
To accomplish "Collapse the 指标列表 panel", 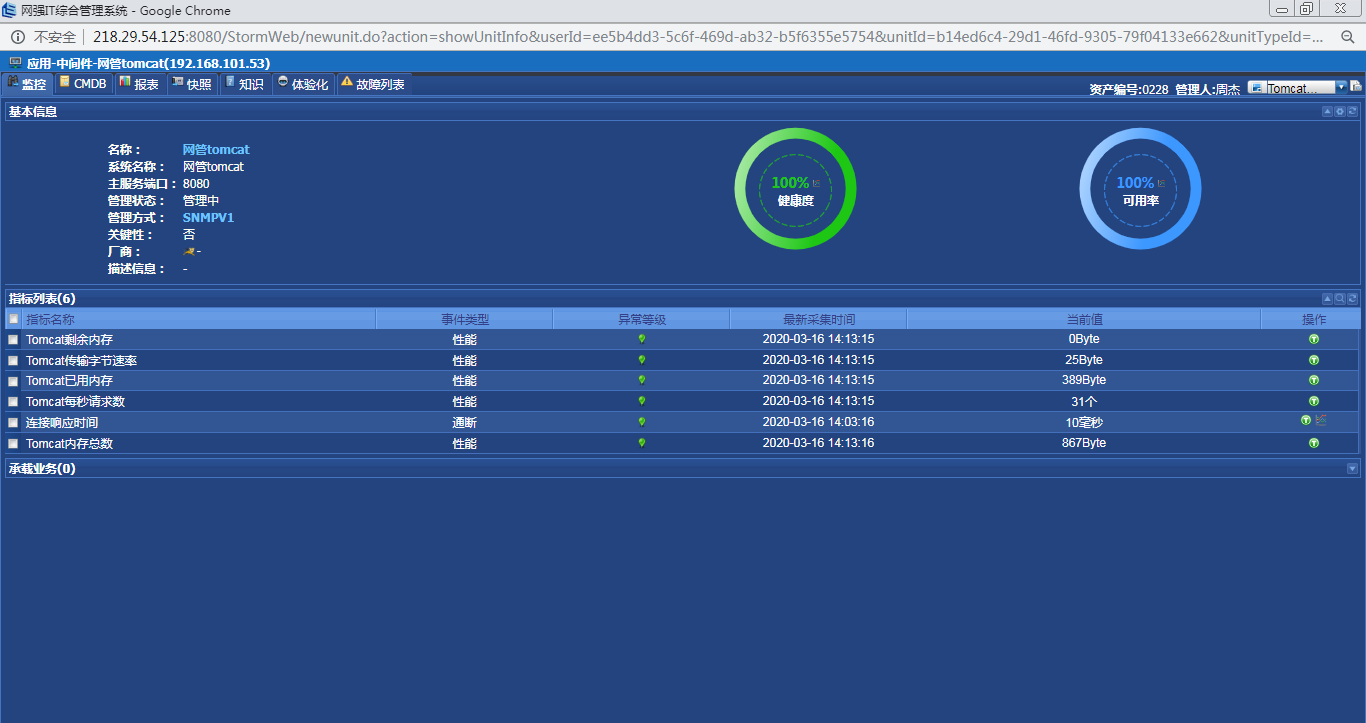I will coord(1328,298).
